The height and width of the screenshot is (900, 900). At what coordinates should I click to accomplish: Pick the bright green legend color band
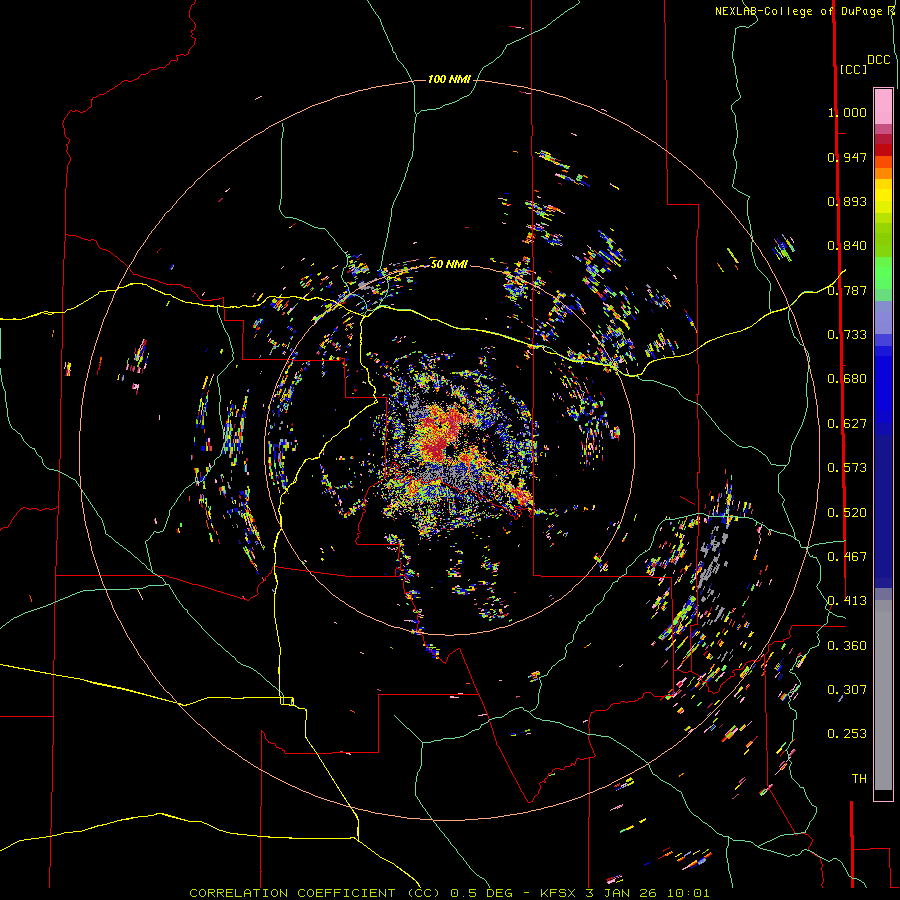883,273
